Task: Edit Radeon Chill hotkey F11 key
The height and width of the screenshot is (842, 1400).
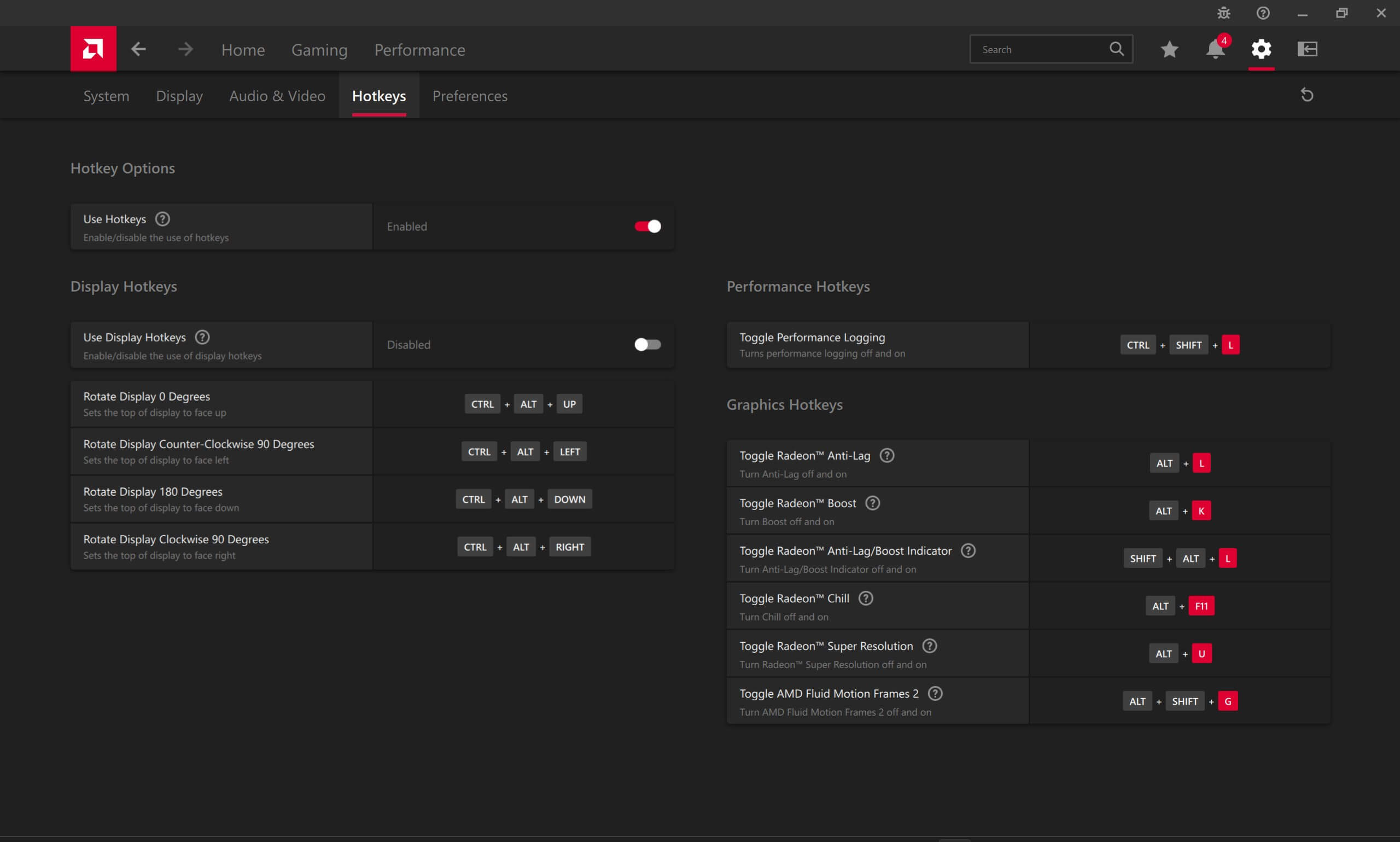Action: tap(1201, 606)
